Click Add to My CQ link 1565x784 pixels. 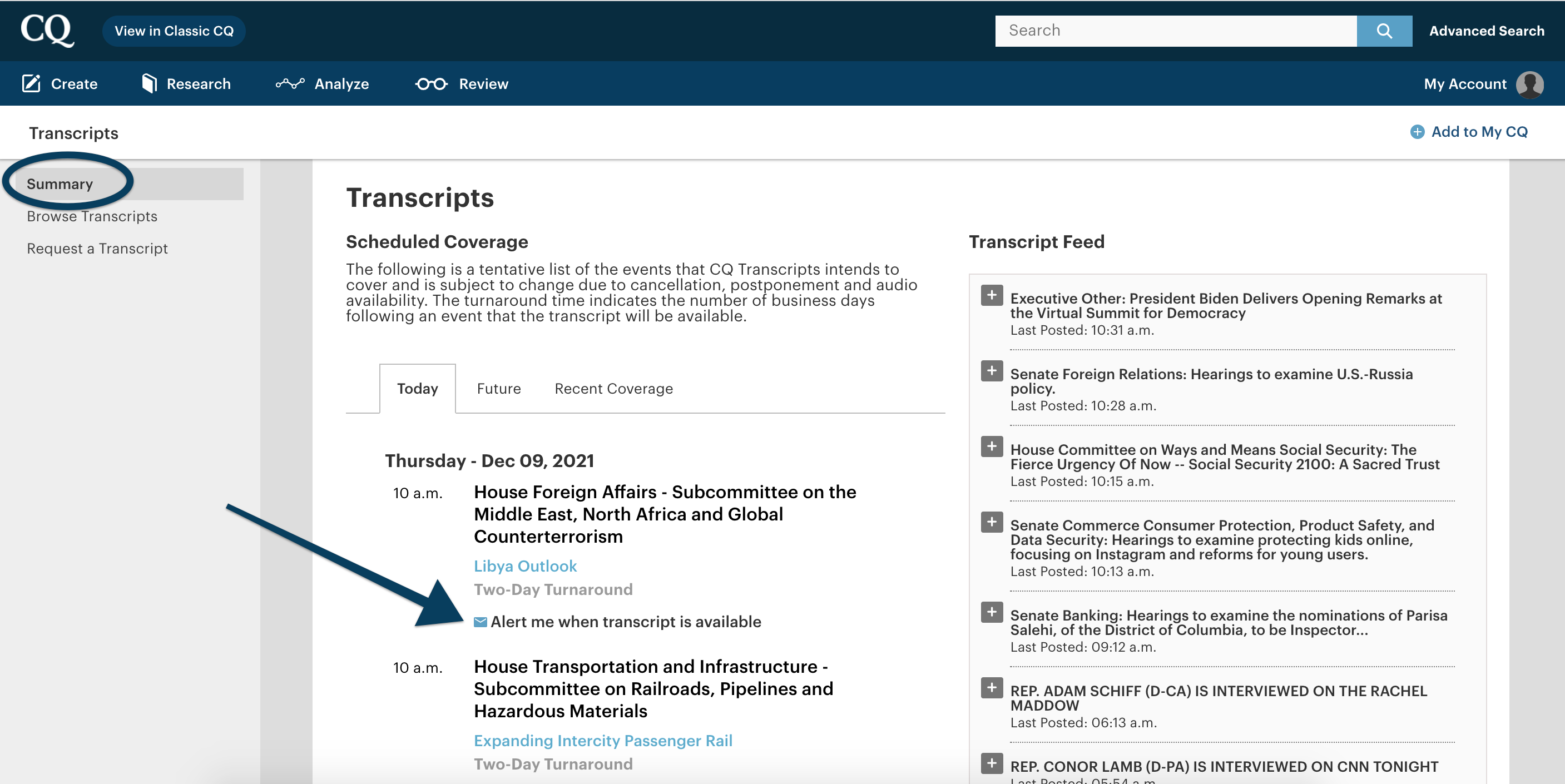click(1479, 132)
